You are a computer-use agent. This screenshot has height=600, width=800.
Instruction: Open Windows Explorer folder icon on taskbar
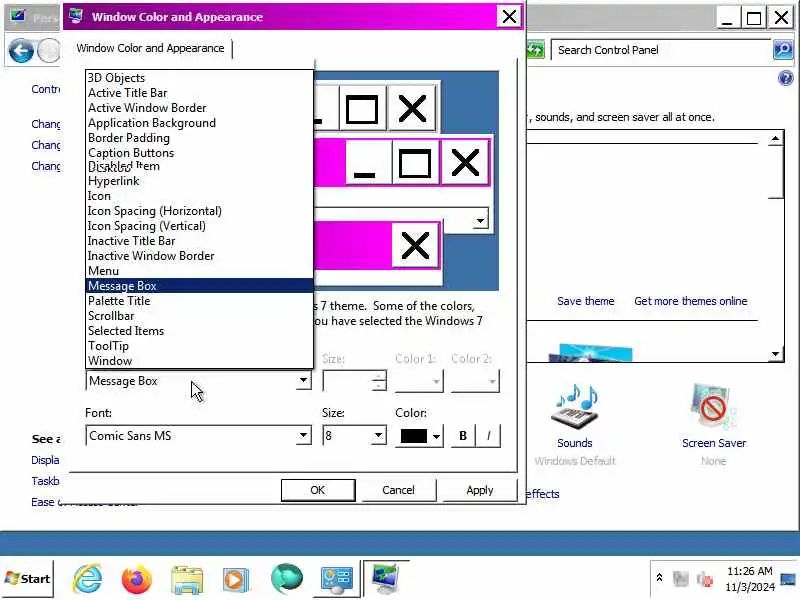(x=187, y=580)
